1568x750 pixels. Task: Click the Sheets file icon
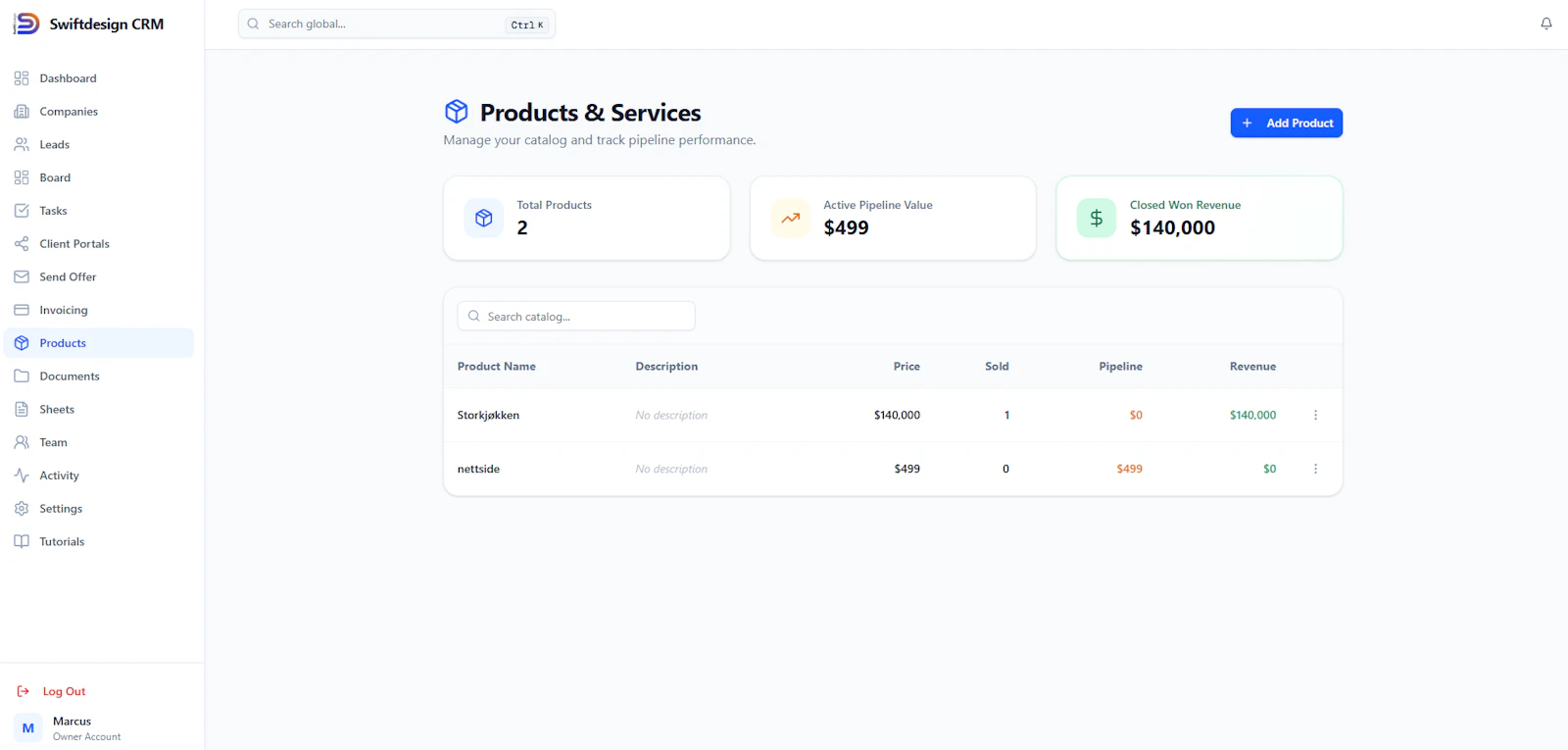pyautogui.click(x=22, y=409)
